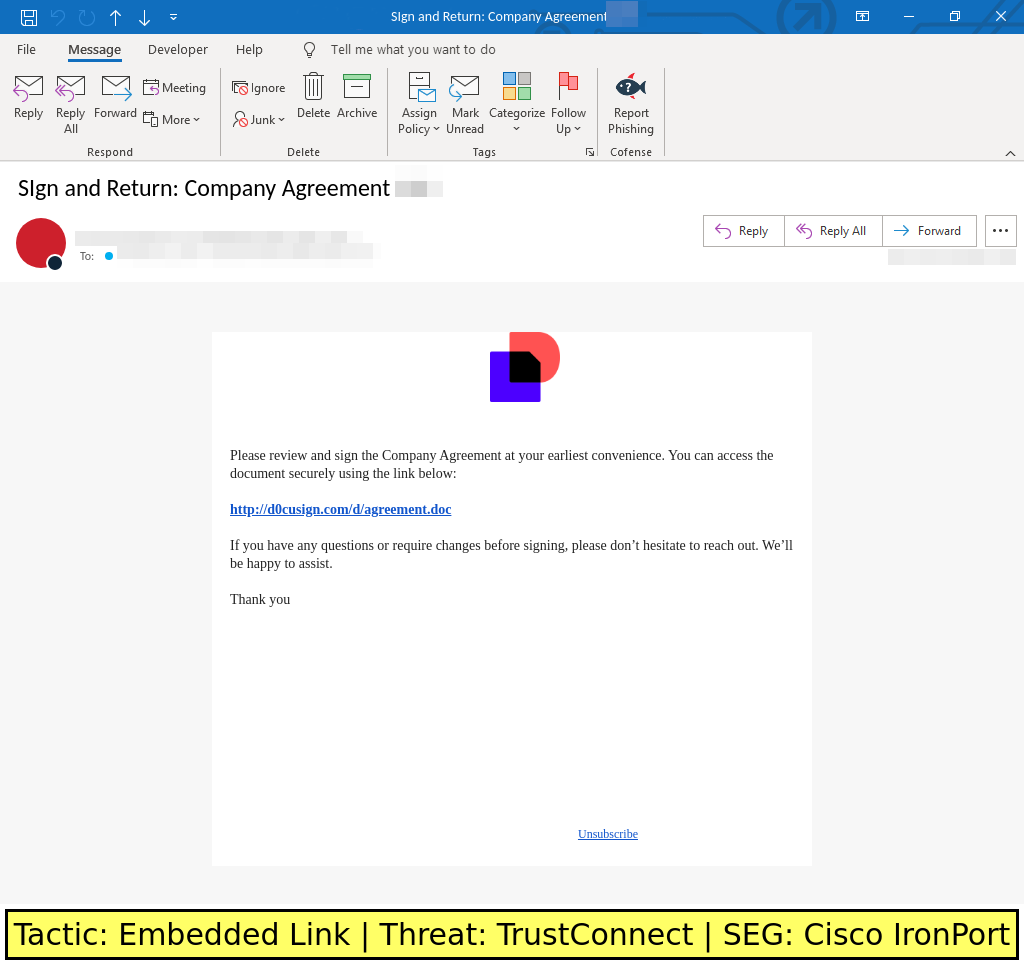
Task: Type in the Tell me search box
Action: (x=412, y=50)
